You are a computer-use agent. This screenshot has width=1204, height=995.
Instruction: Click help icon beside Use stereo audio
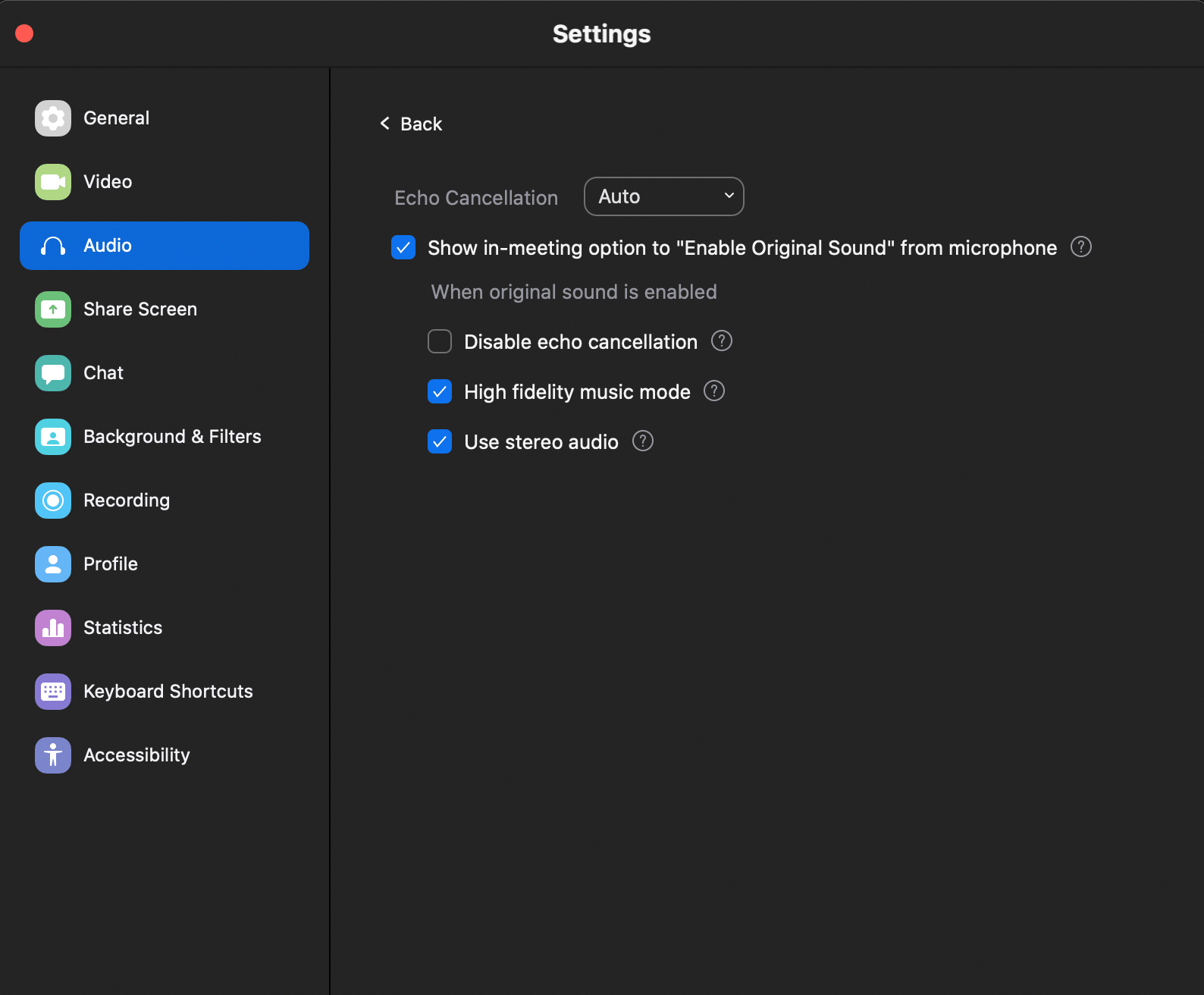643,441
